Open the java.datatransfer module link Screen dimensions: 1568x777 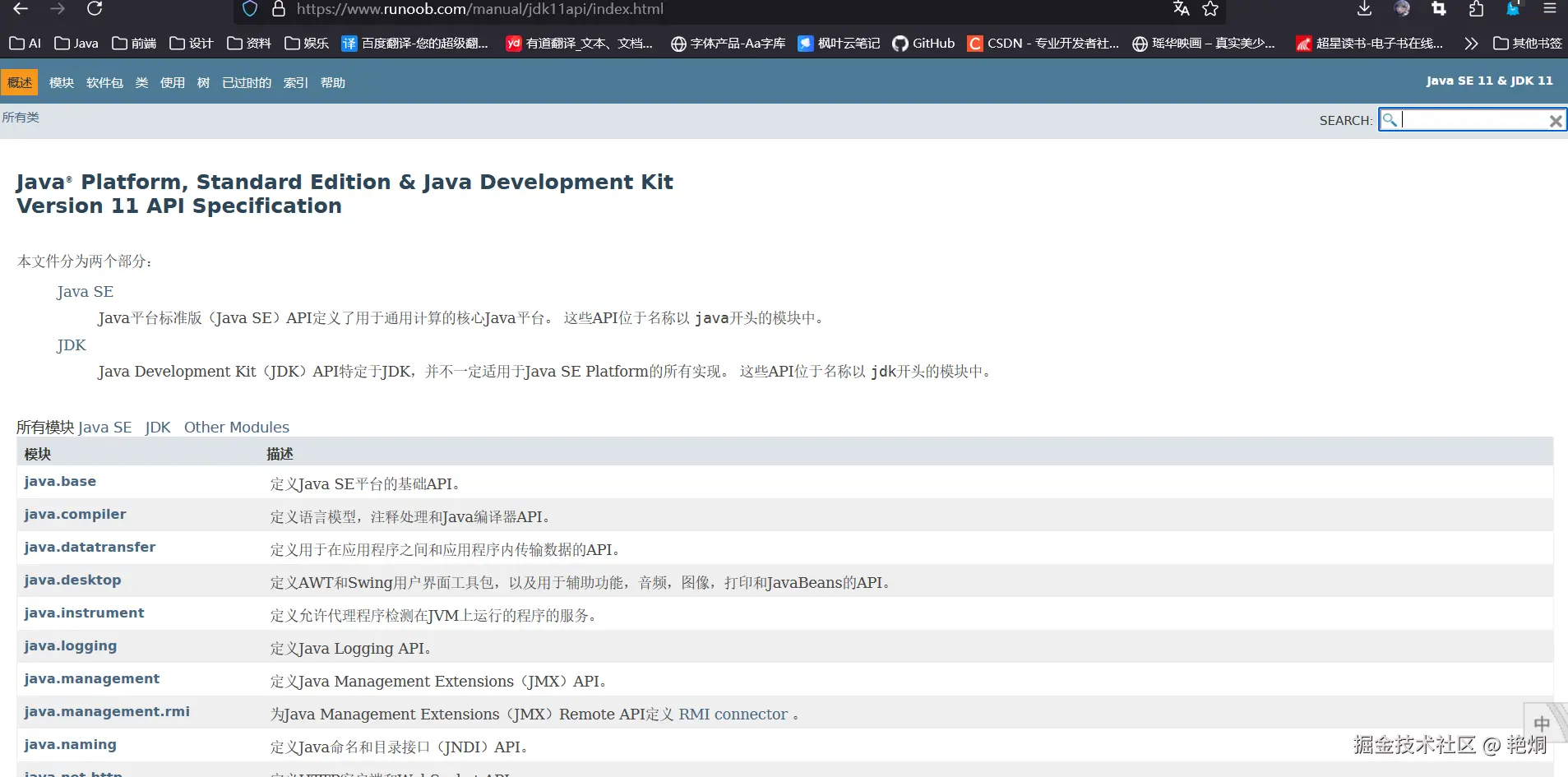click(x=90, y=548)
